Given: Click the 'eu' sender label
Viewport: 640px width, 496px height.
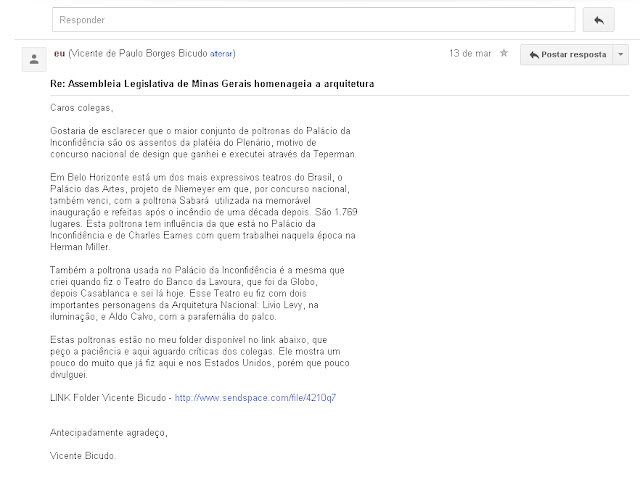Looking at the screenshot, I should click(x=60, y=53).
